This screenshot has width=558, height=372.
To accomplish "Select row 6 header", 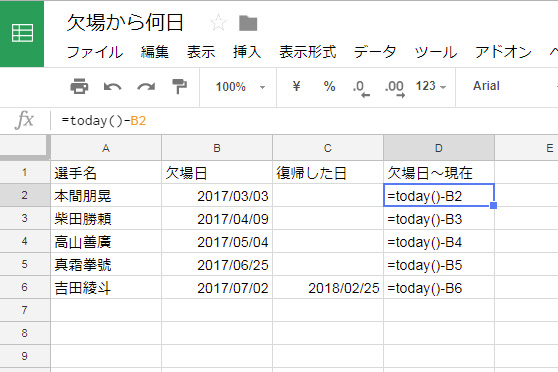I will (x=25, y=287).
